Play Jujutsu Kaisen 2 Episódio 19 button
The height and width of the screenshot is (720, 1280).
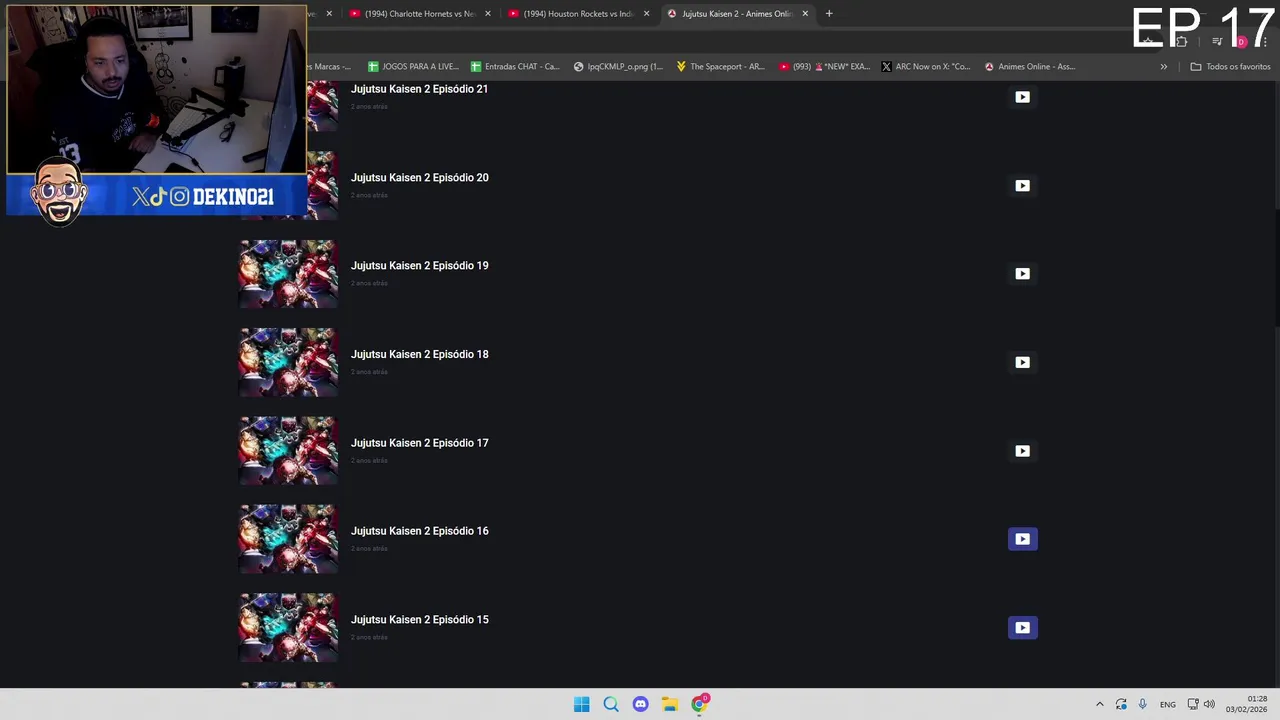click(1022, 274)
